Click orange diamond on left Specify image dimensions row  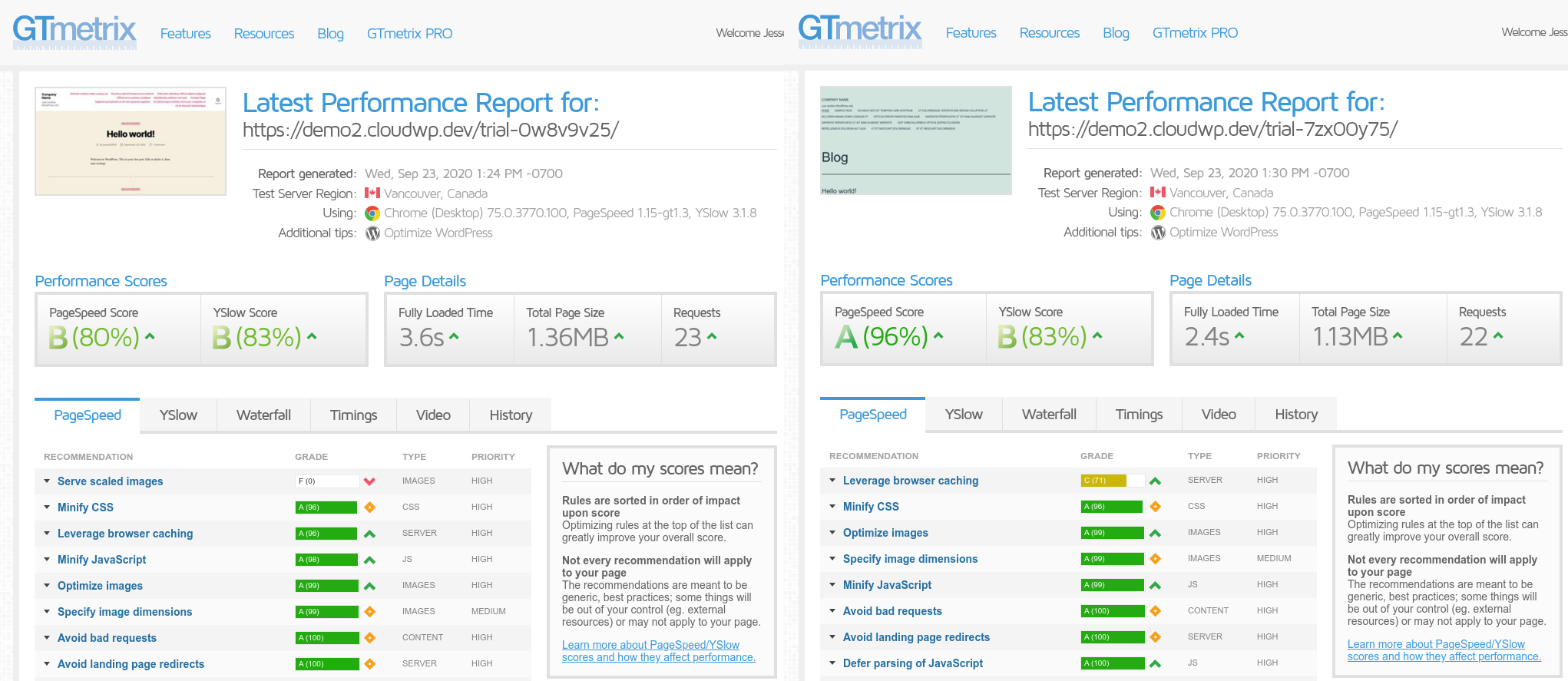369,612
